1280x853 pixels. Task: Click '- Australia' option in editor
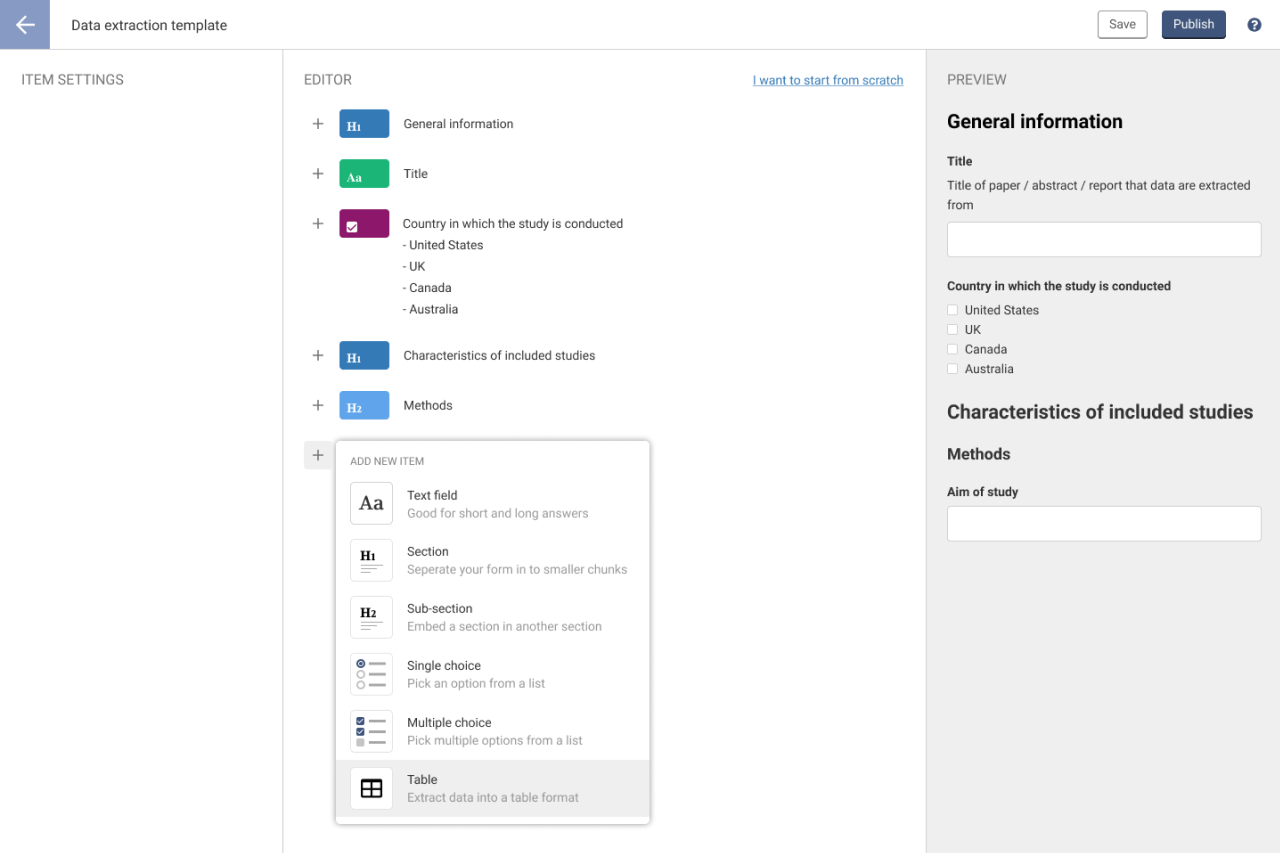pos(431,310)
